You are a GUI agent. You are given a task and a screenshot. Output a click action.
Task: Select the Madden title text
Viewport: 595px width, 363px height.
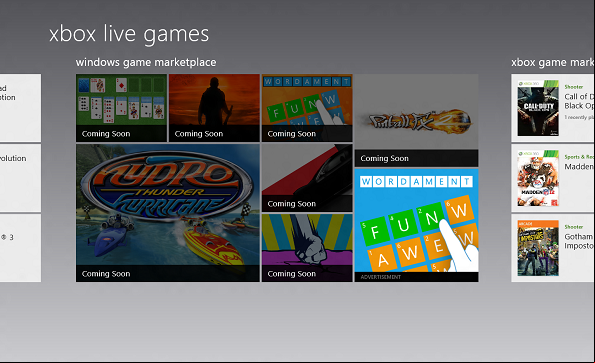click(x=579, y=167)
